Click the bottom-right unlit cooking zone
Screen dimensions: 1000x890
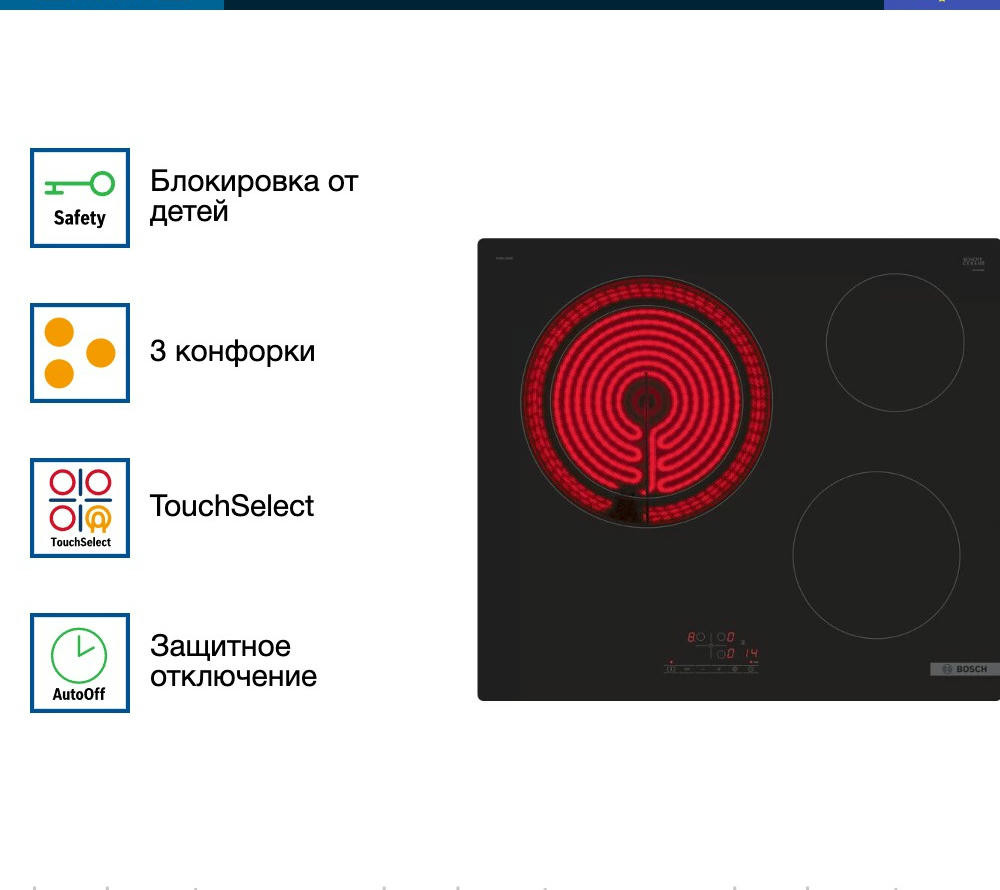(x=876, y=555)
